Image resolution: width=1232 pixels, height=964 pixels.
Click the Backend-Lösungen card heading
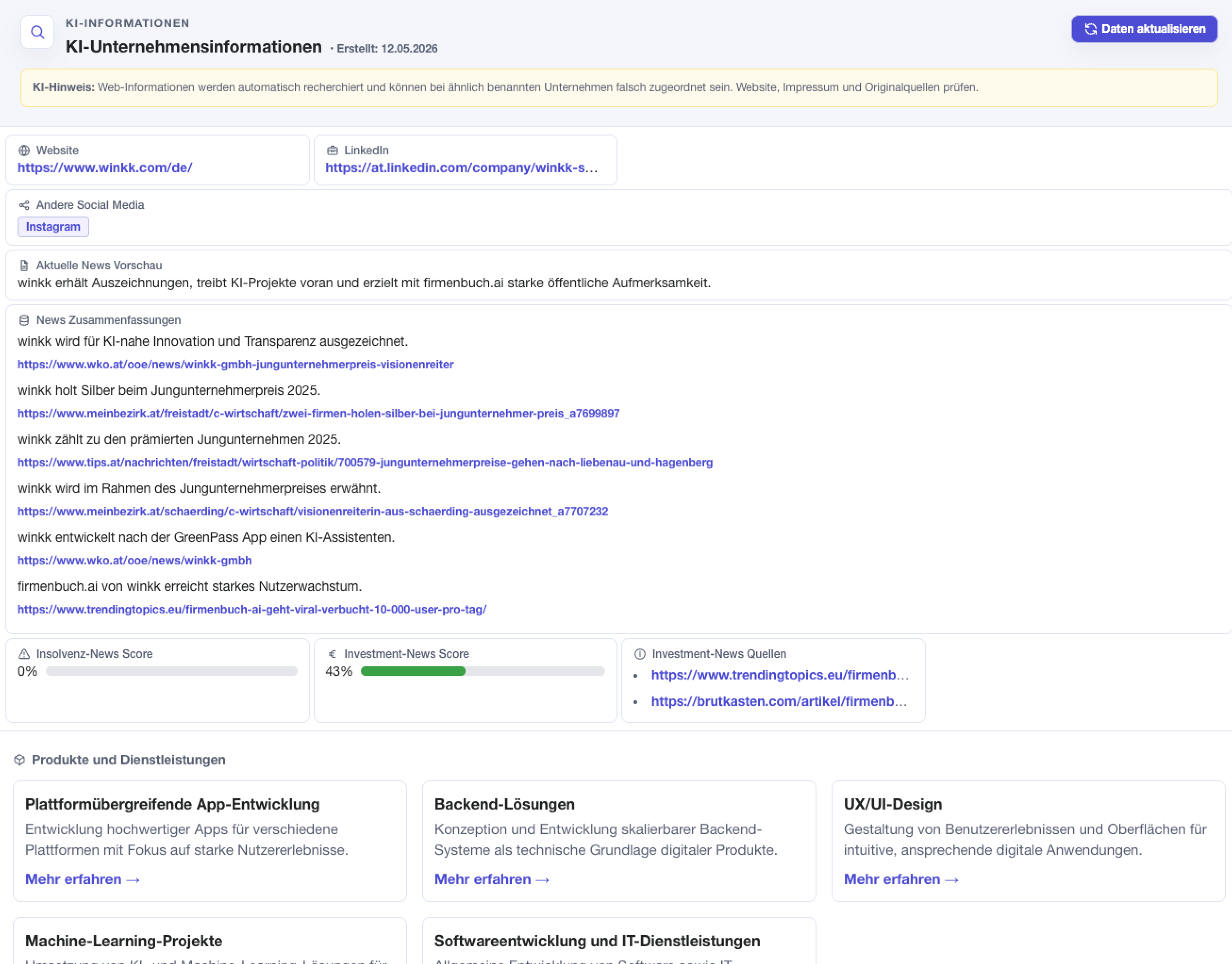point(504,805)
